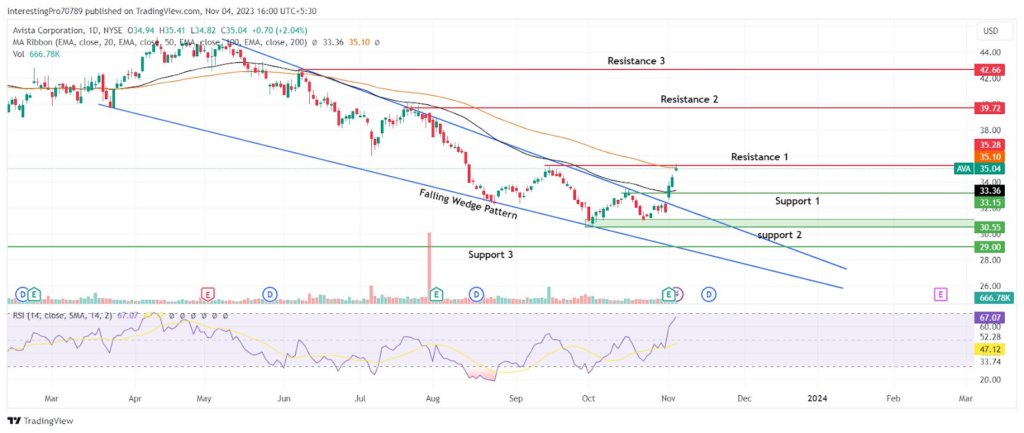Click the Vol 666.78K legend entry
The image size is (1024, 433).
pyautogui.click(x=37, y=54)
